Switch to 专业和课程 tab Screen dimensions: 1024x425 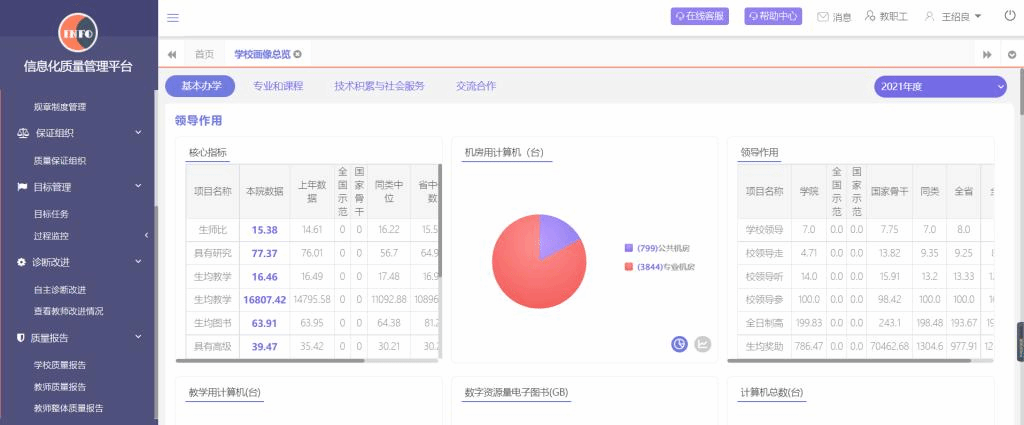pos(278,87)
